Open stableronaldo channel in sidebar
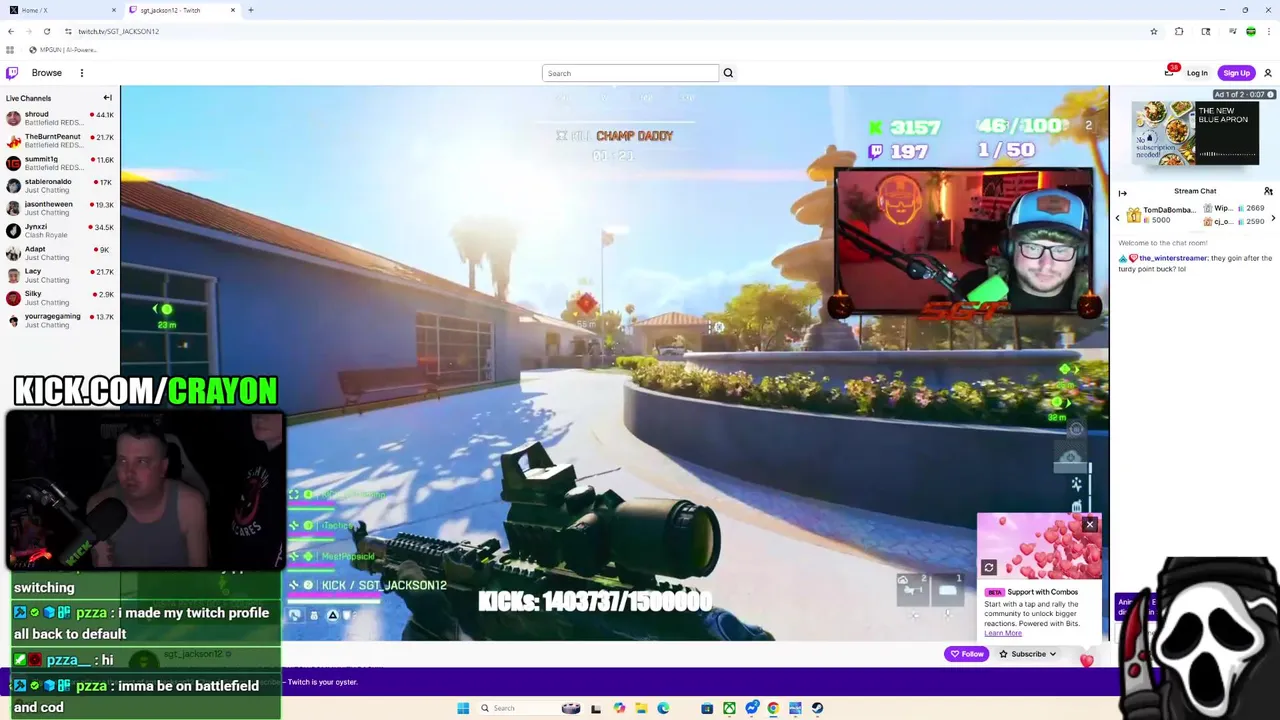Screen dimensions: 1280x720 [x=60, y=185]
